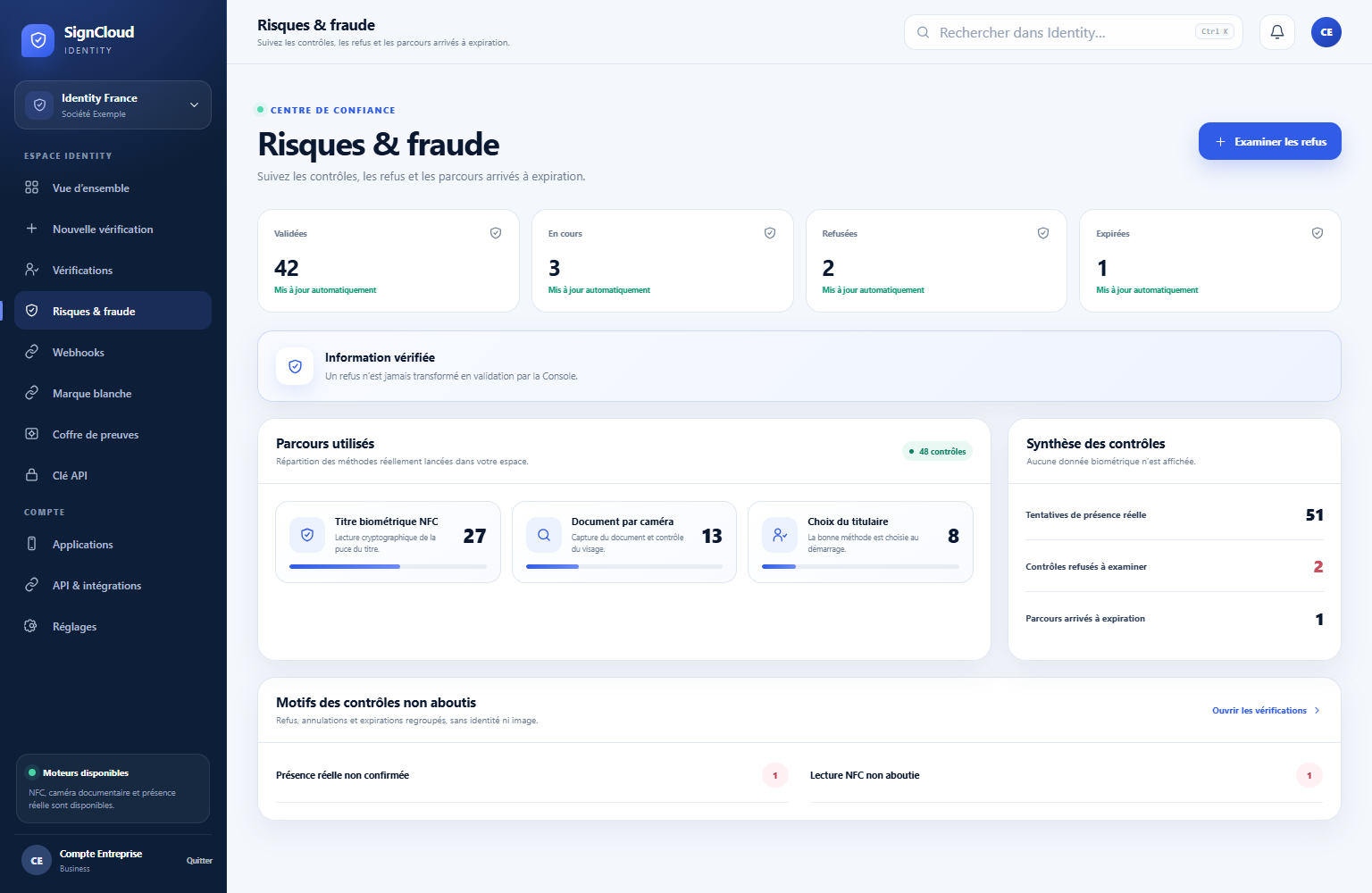
Task: Open the CE profile avatar in header
Action: (x=1326, y=32)
